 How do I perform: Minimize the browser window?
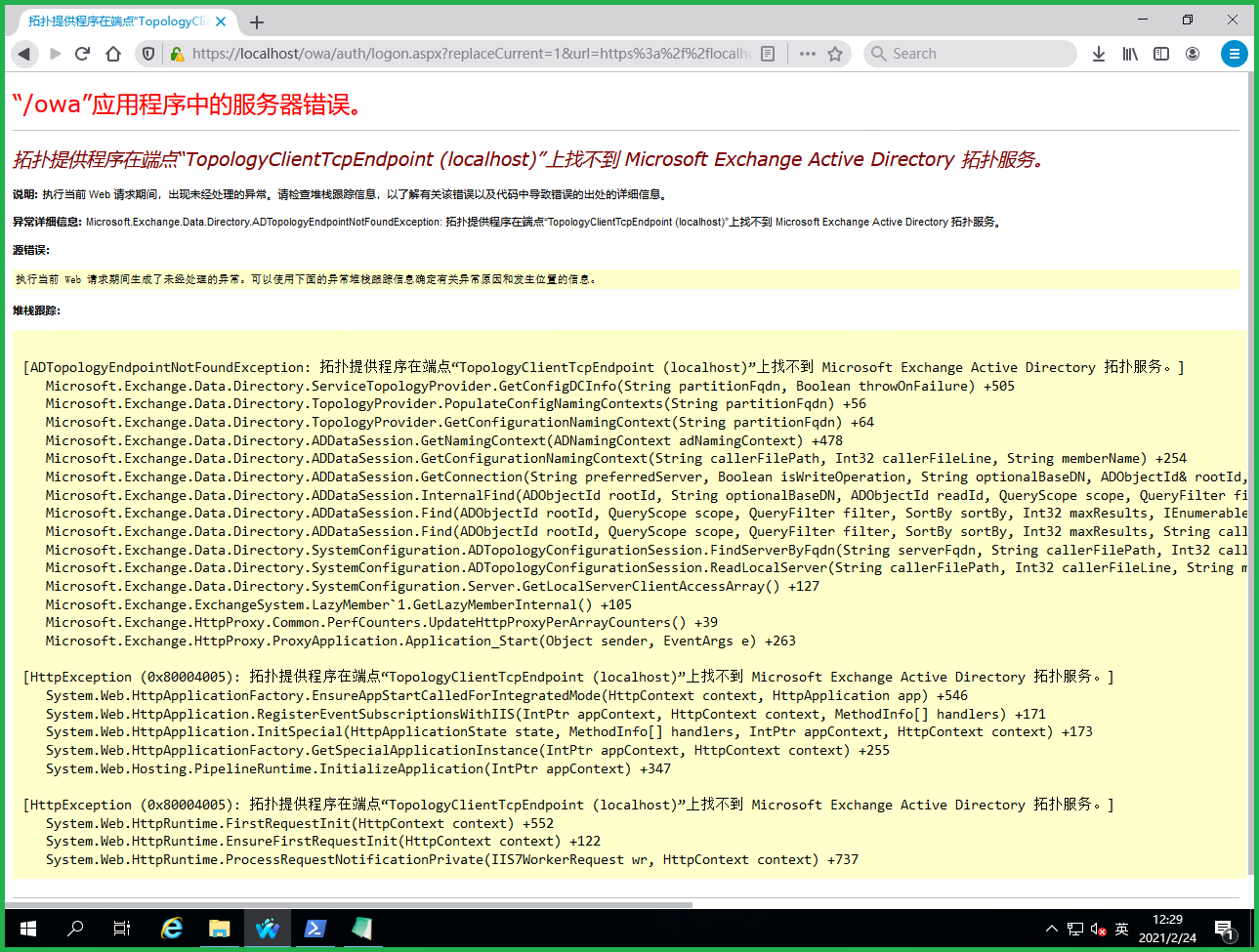click(x=1143, y=20)
